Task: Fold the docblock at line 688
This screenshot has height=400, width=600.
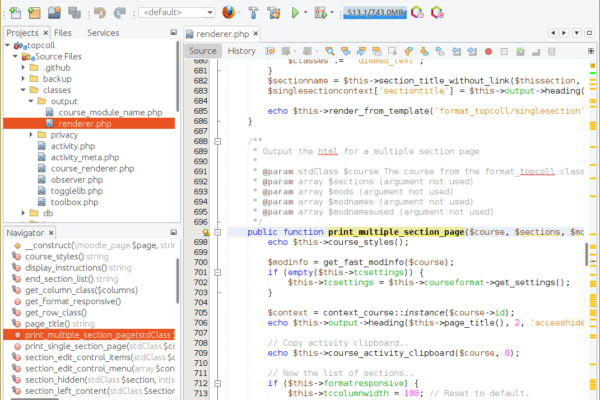Action: 218,142
